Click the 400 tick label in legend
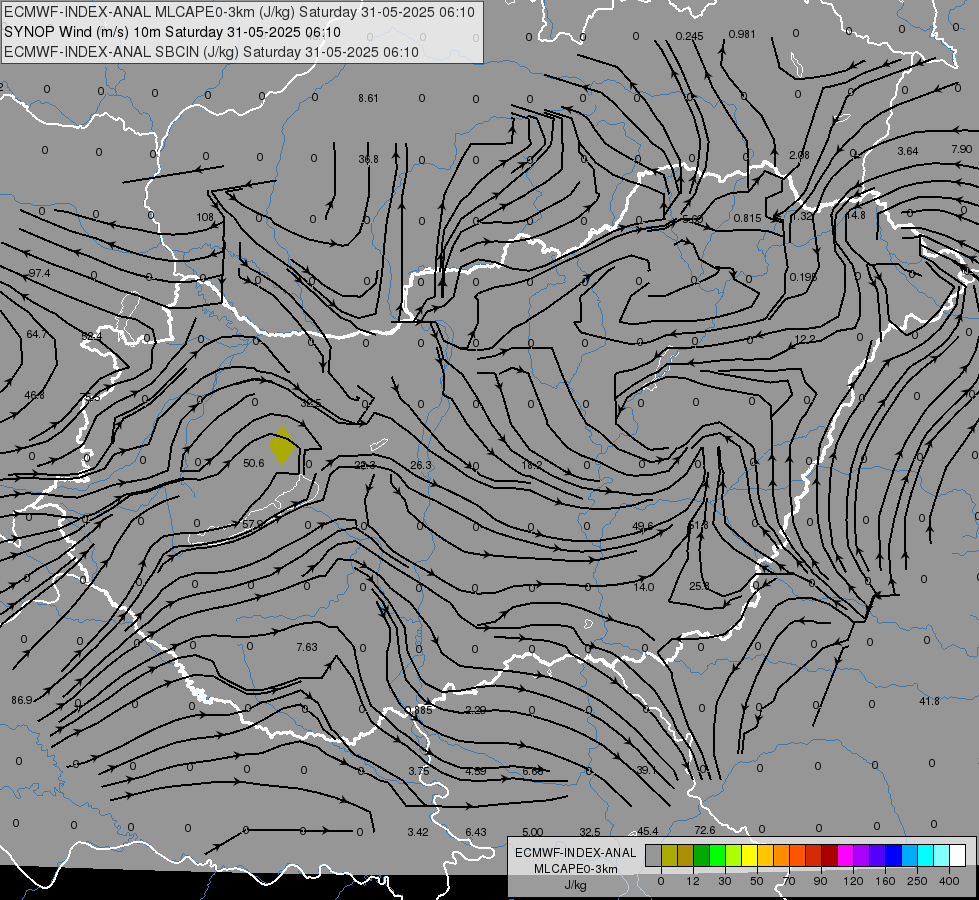This screenshot has width=979, height=900. coord(949,881)
